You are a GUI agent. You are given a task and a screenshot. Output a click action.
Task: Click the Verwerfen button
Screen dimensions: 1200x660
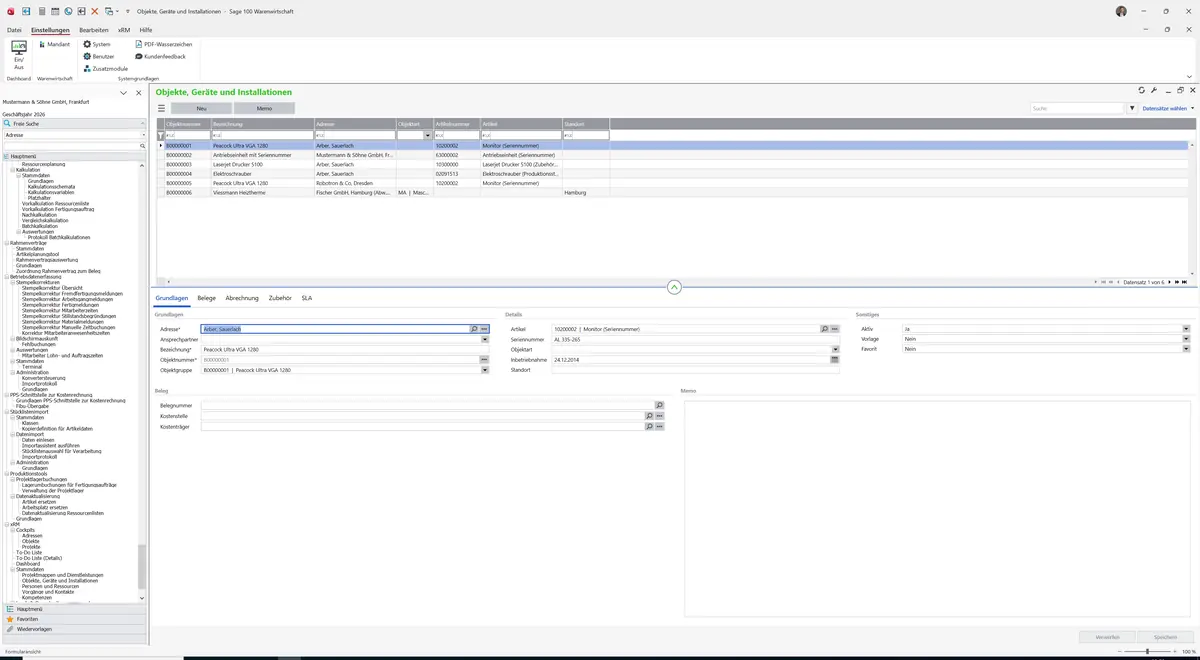tap(1107, 636)
